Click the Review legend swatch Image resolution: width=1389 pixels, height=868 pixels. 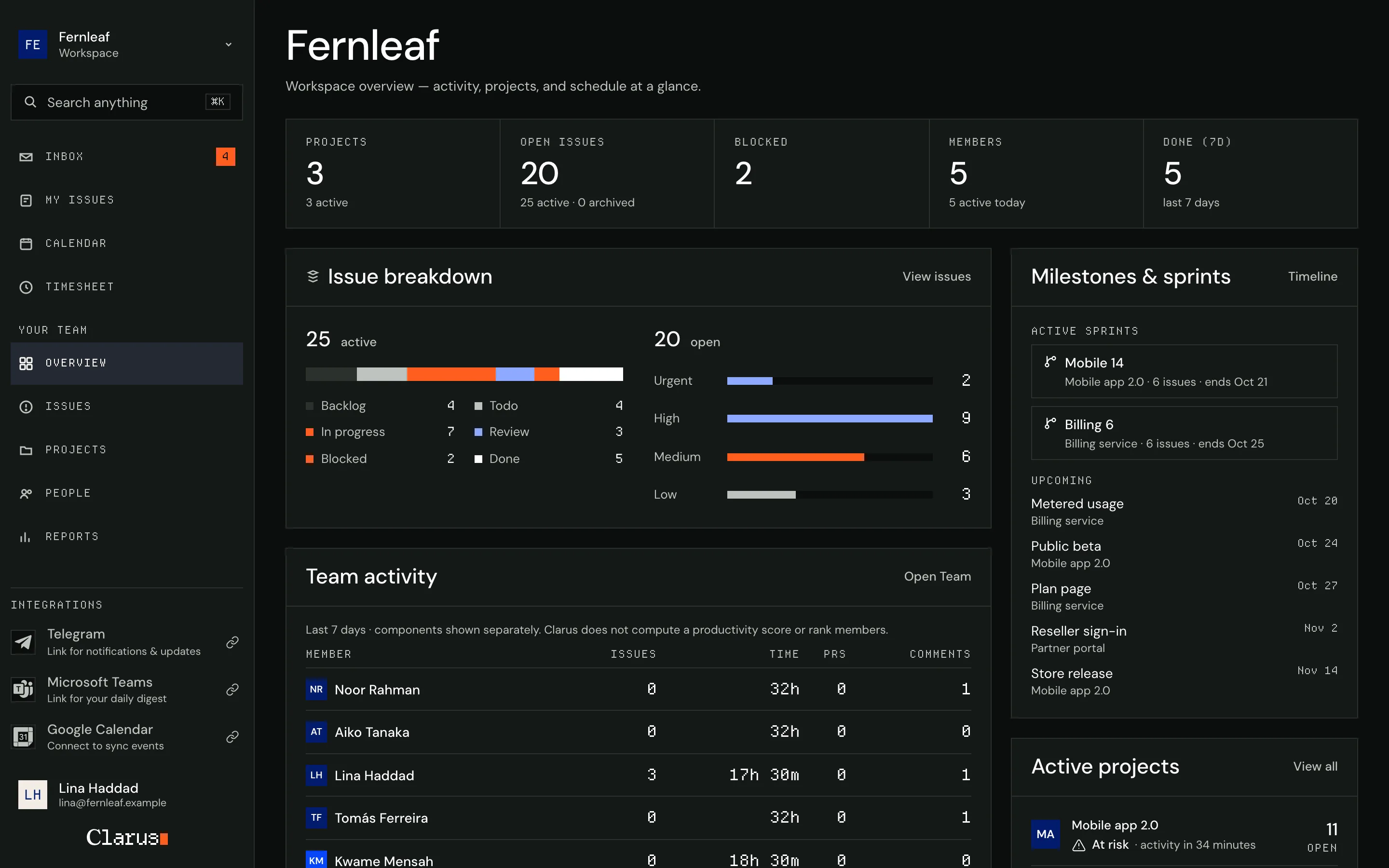click(478, 432)
